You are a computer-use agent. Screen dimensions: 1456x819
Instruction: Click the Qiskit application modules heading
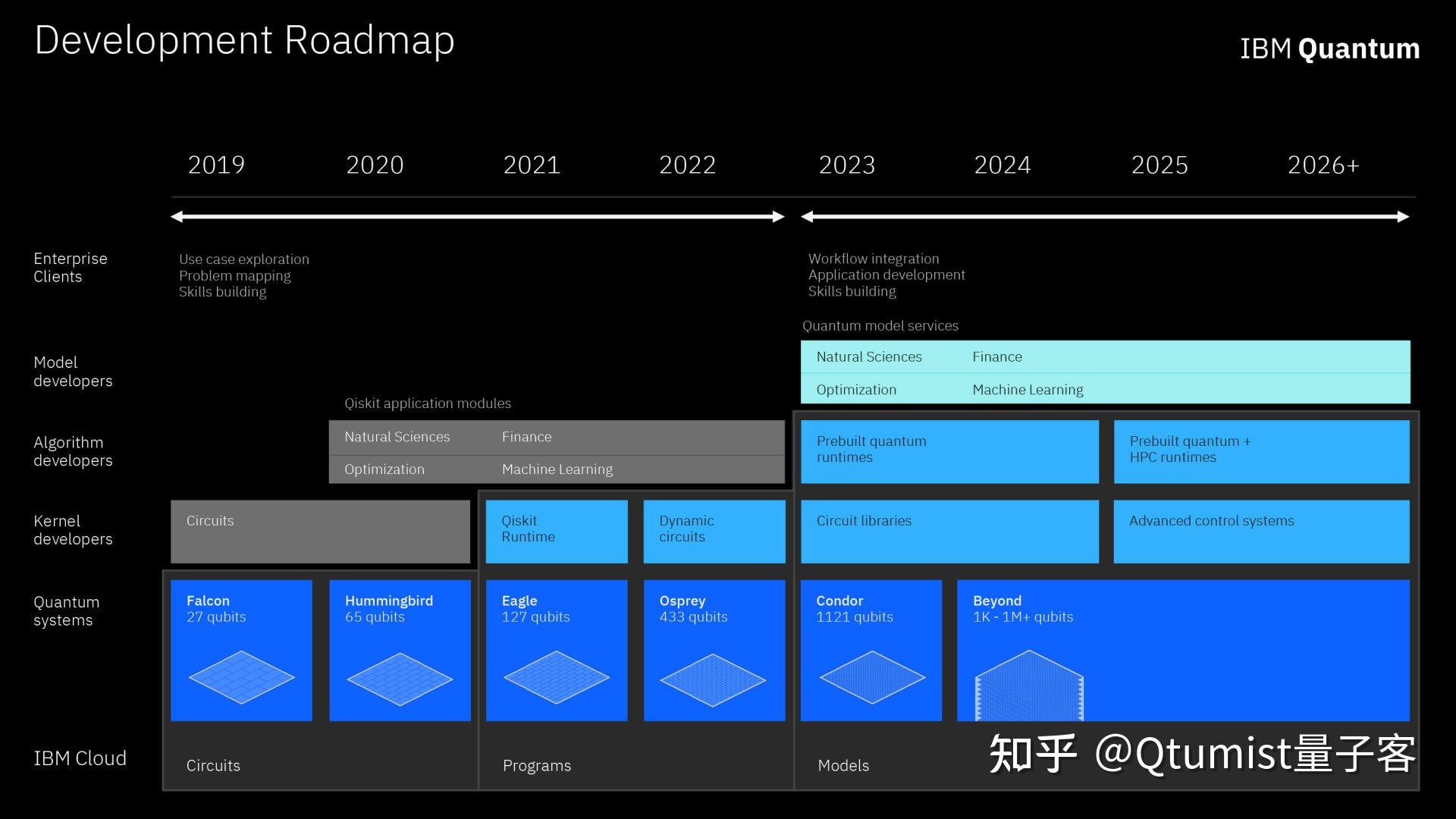click(x=428, y=403)
